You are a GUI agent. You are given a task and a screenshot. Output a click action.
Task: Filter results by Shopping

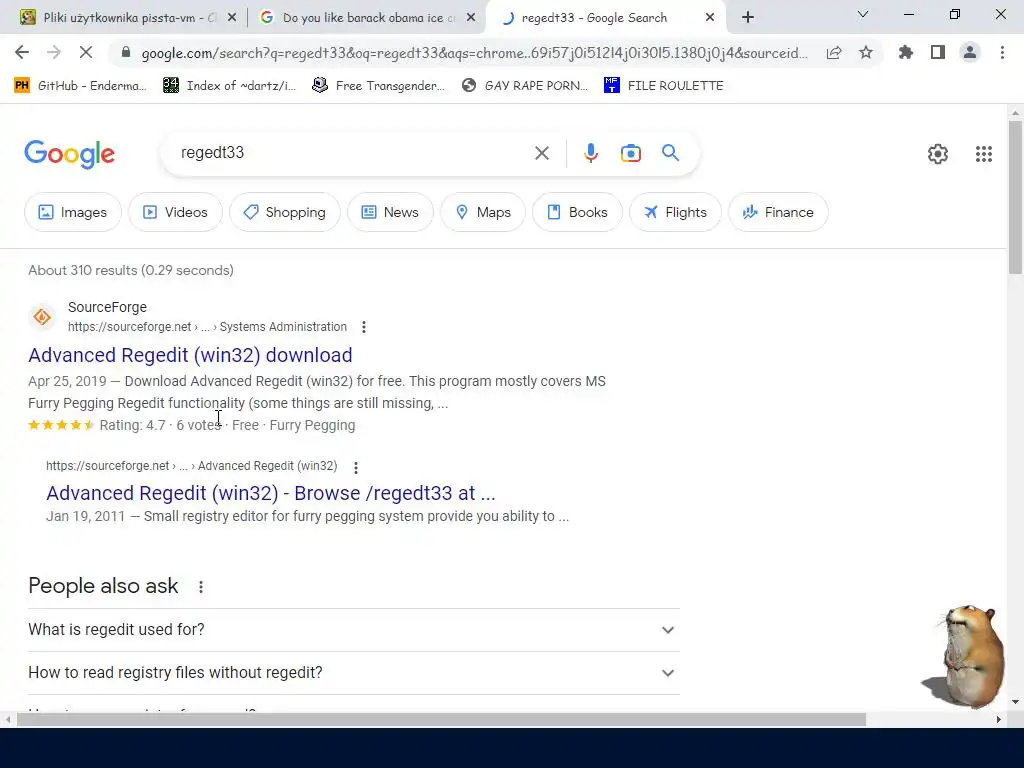285,212
